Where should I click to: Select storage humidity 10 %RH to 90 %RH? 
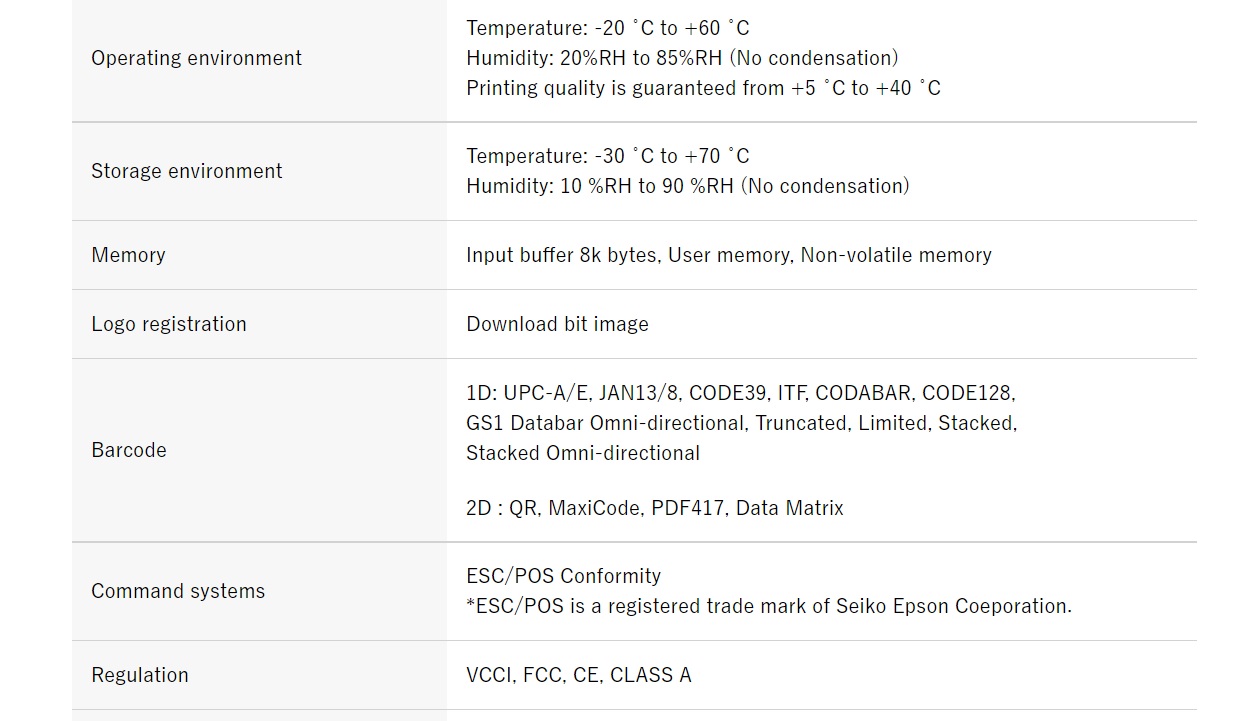coord(687,186)
